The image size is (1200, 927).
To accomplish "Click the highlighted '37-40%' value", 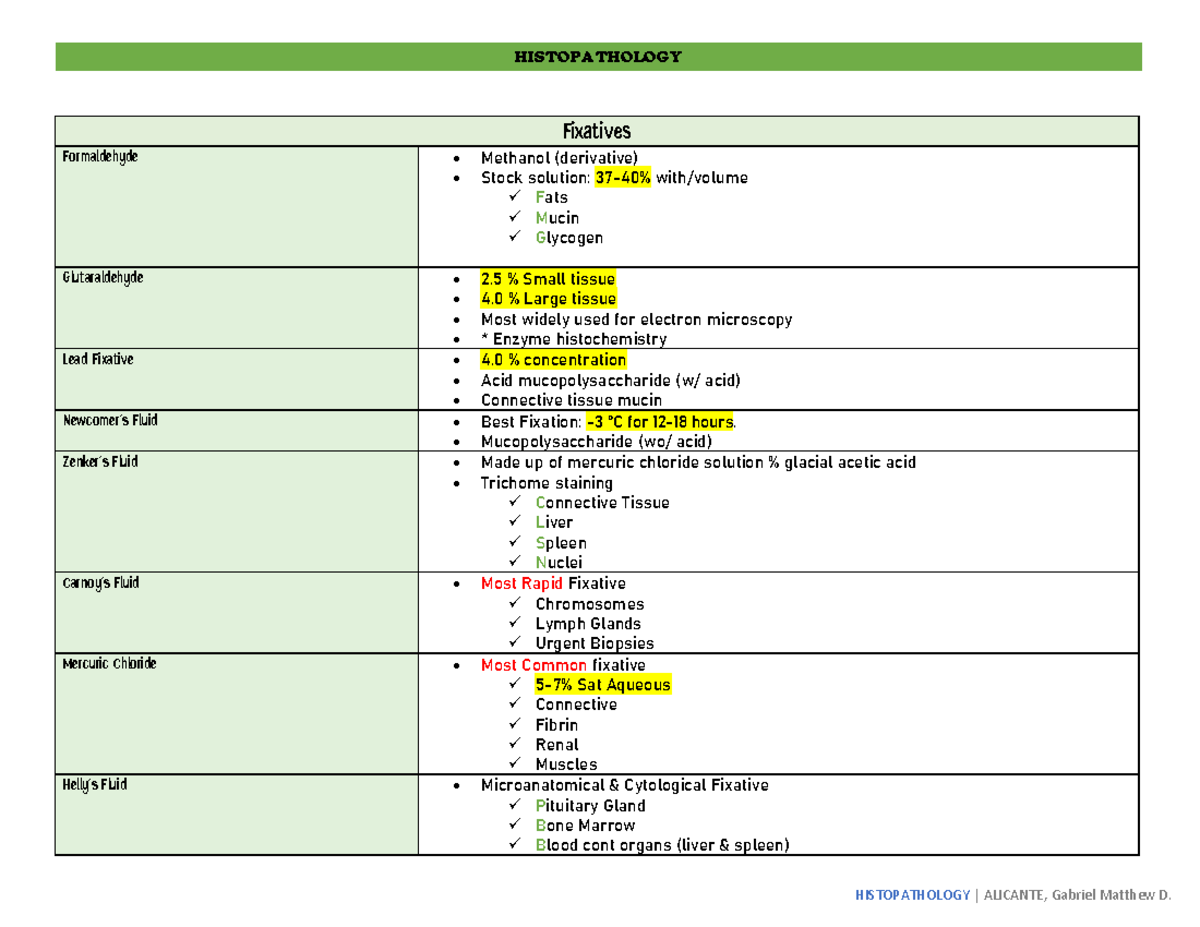I will (623, 178).
